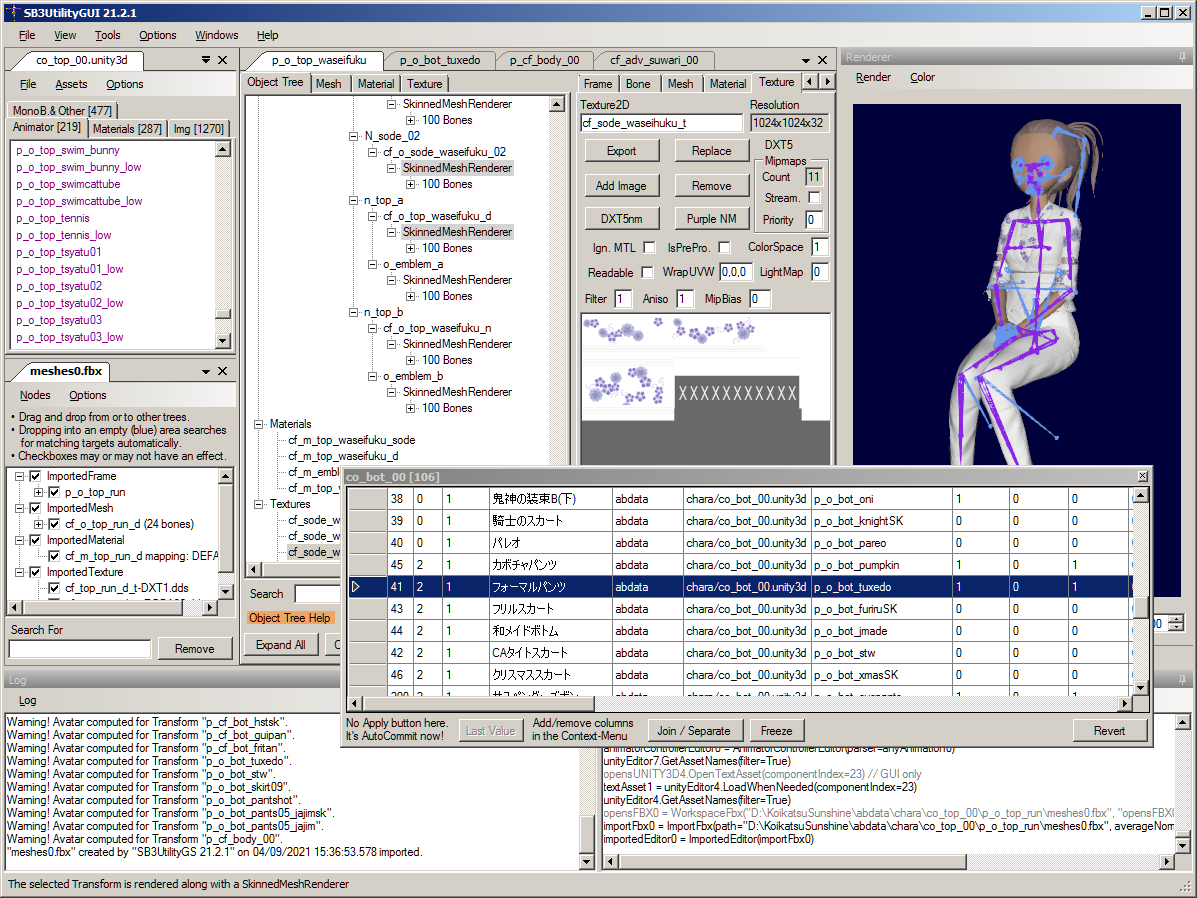Click the Search For input field
Screen dimensions: 1197x898
(79, 648)
